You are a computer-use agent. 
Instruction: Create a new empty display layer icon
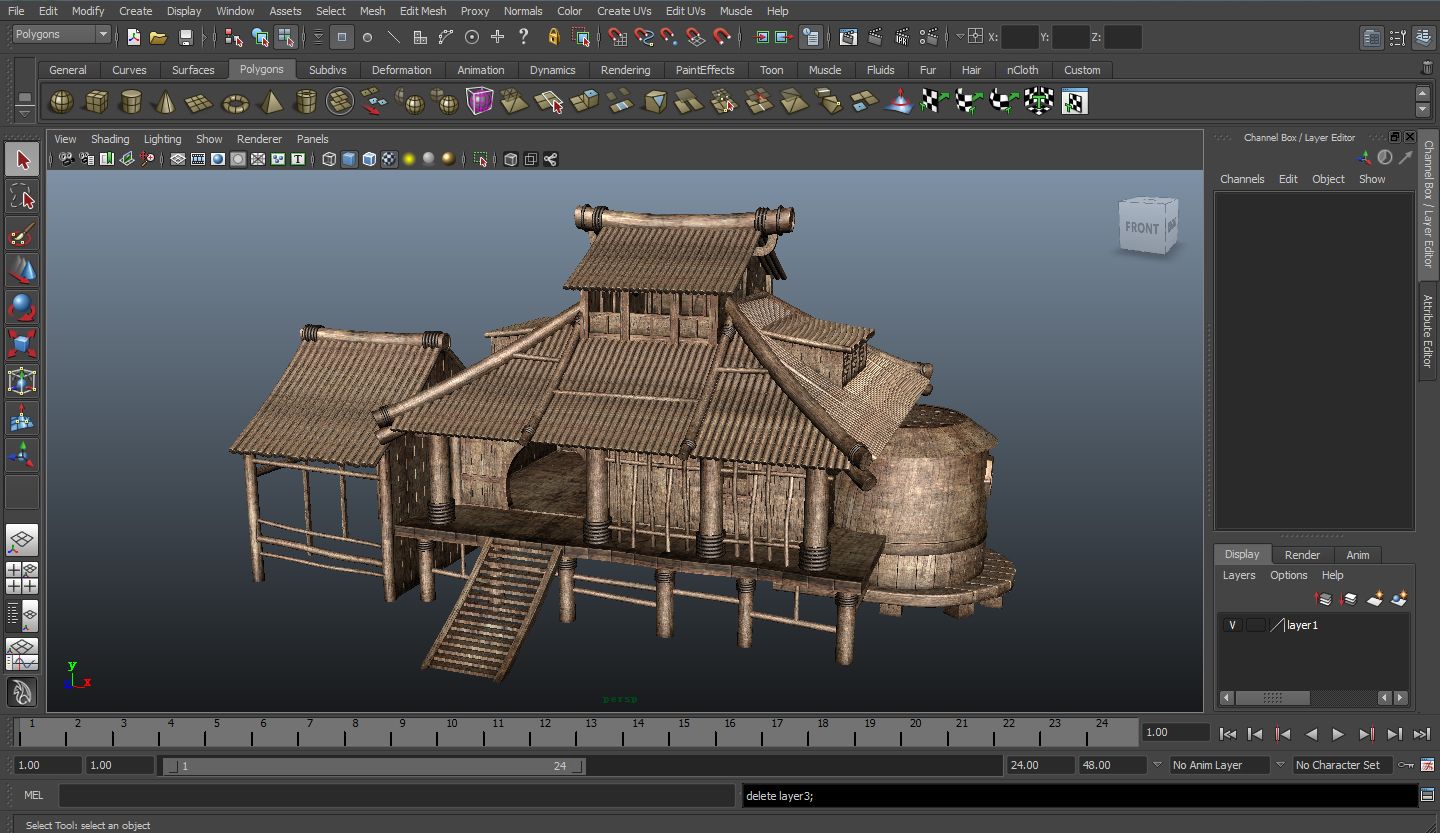click(x=1375, y=599)
